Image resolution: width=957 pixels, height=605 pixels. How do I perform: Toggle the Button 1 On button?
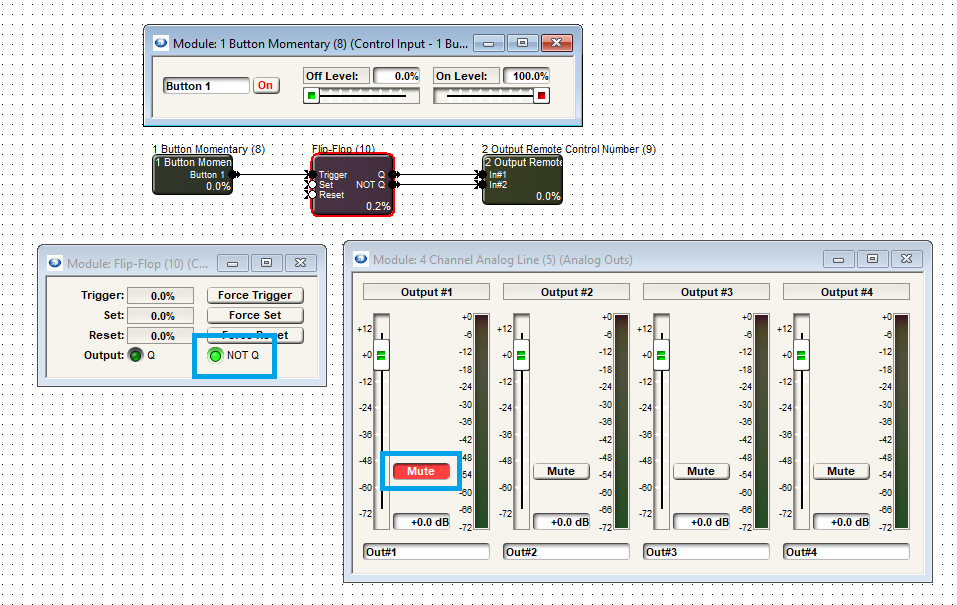pyautogui.click(x=265, y=86)
